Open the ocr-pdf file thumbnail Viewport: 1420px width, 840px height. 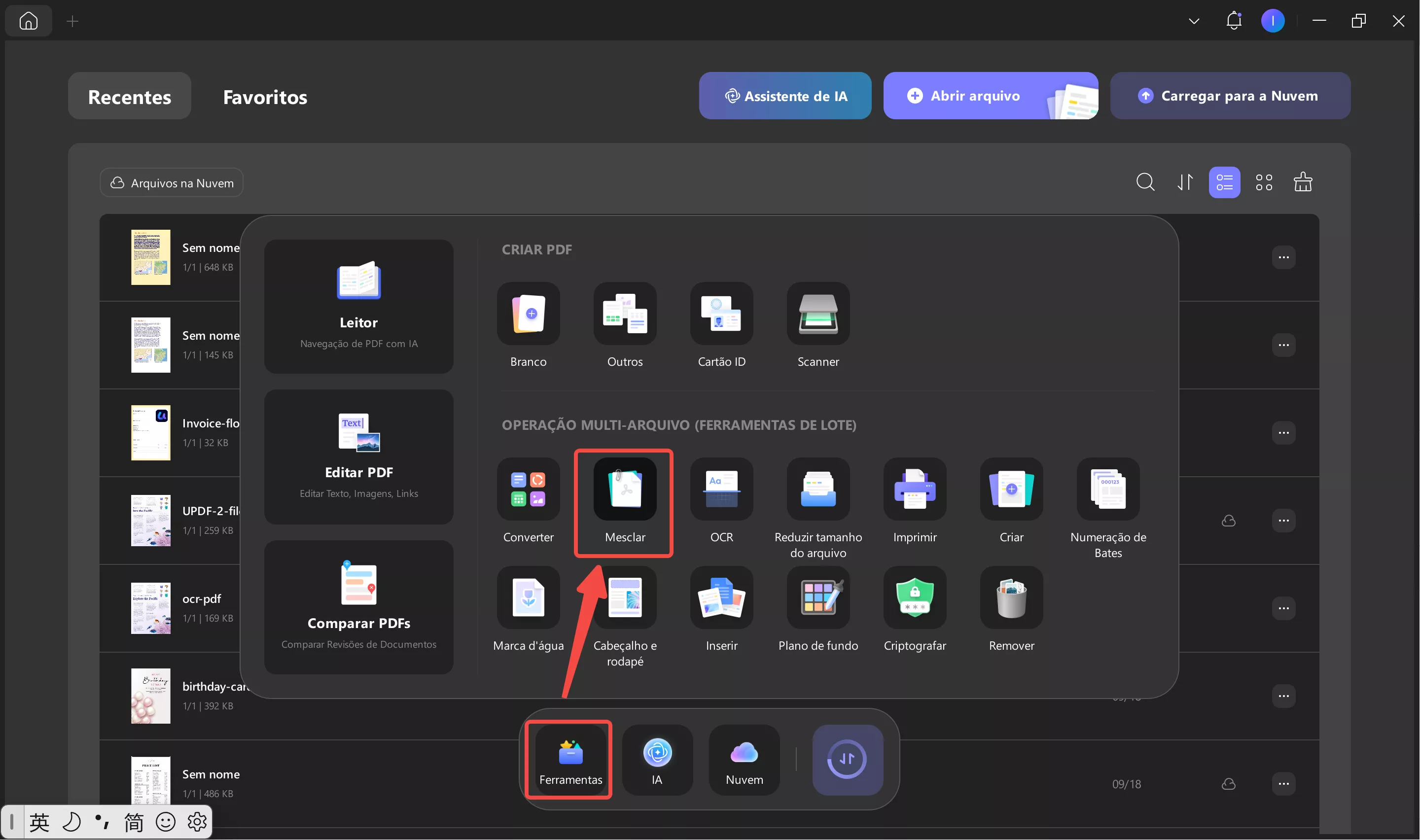tap(150, 608)
